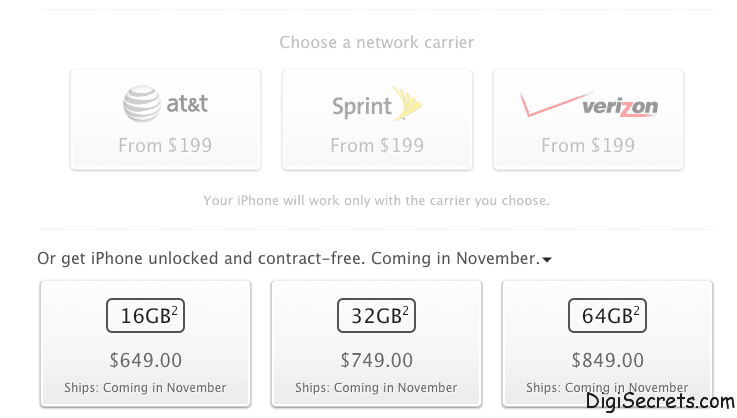Pick the $749.00 unlocked iPhone price

tap(377, 359)
